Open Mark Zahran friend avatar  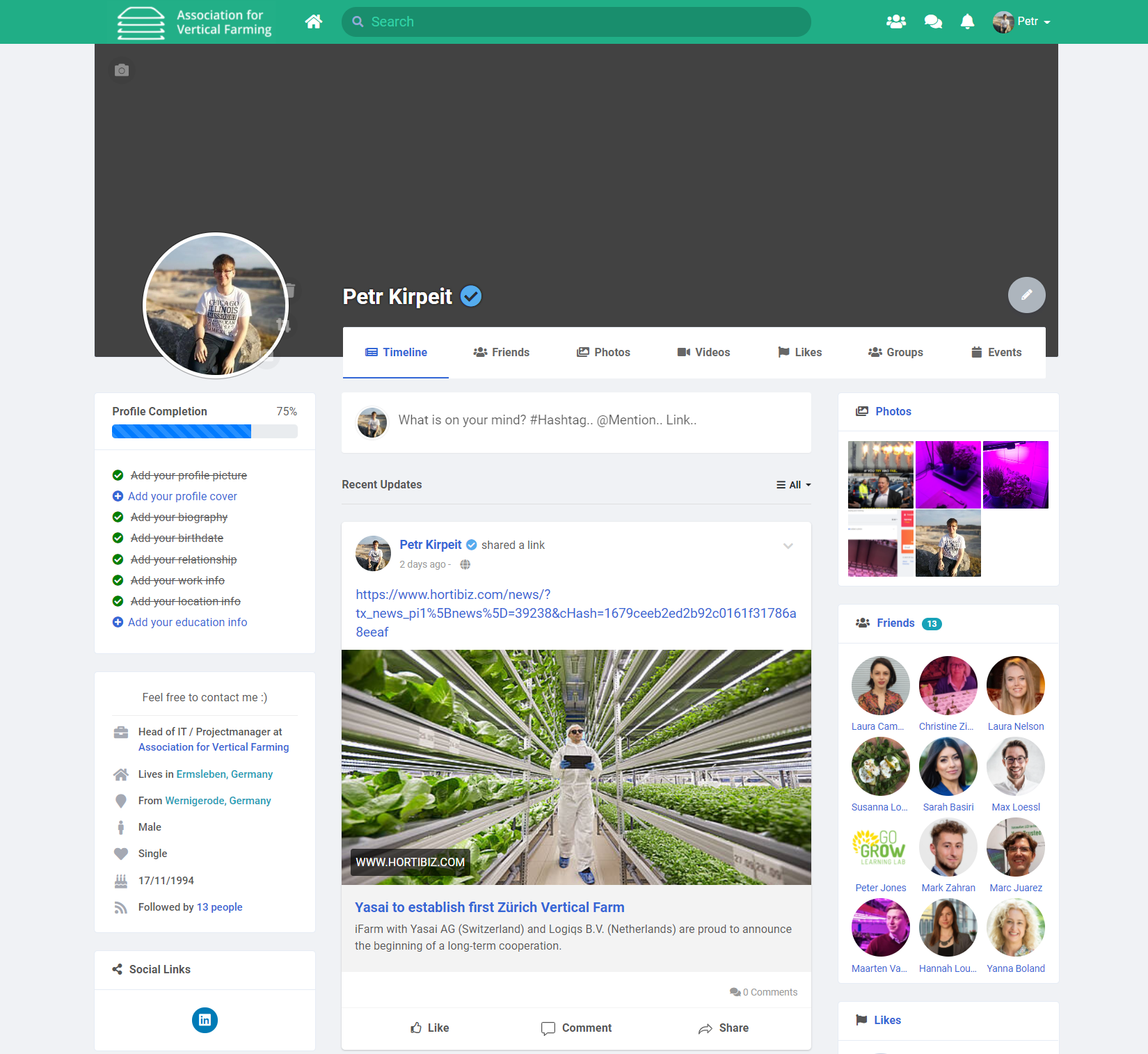[948, 847]
